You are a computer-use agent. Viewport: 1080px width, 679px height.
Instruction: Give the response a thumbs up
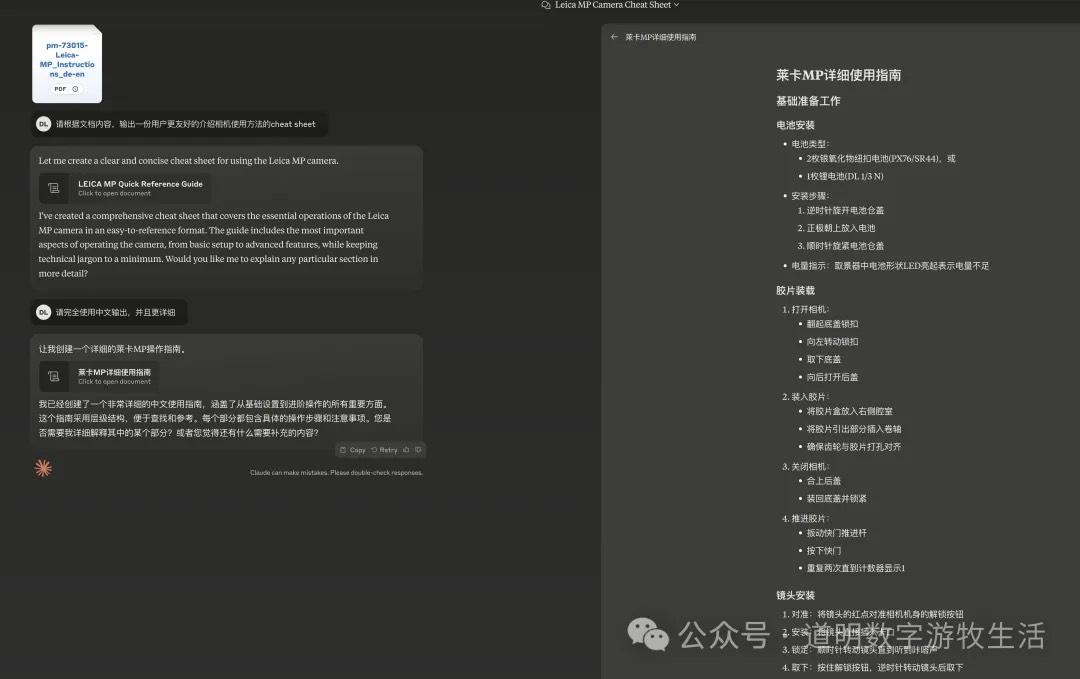point(407,450)
